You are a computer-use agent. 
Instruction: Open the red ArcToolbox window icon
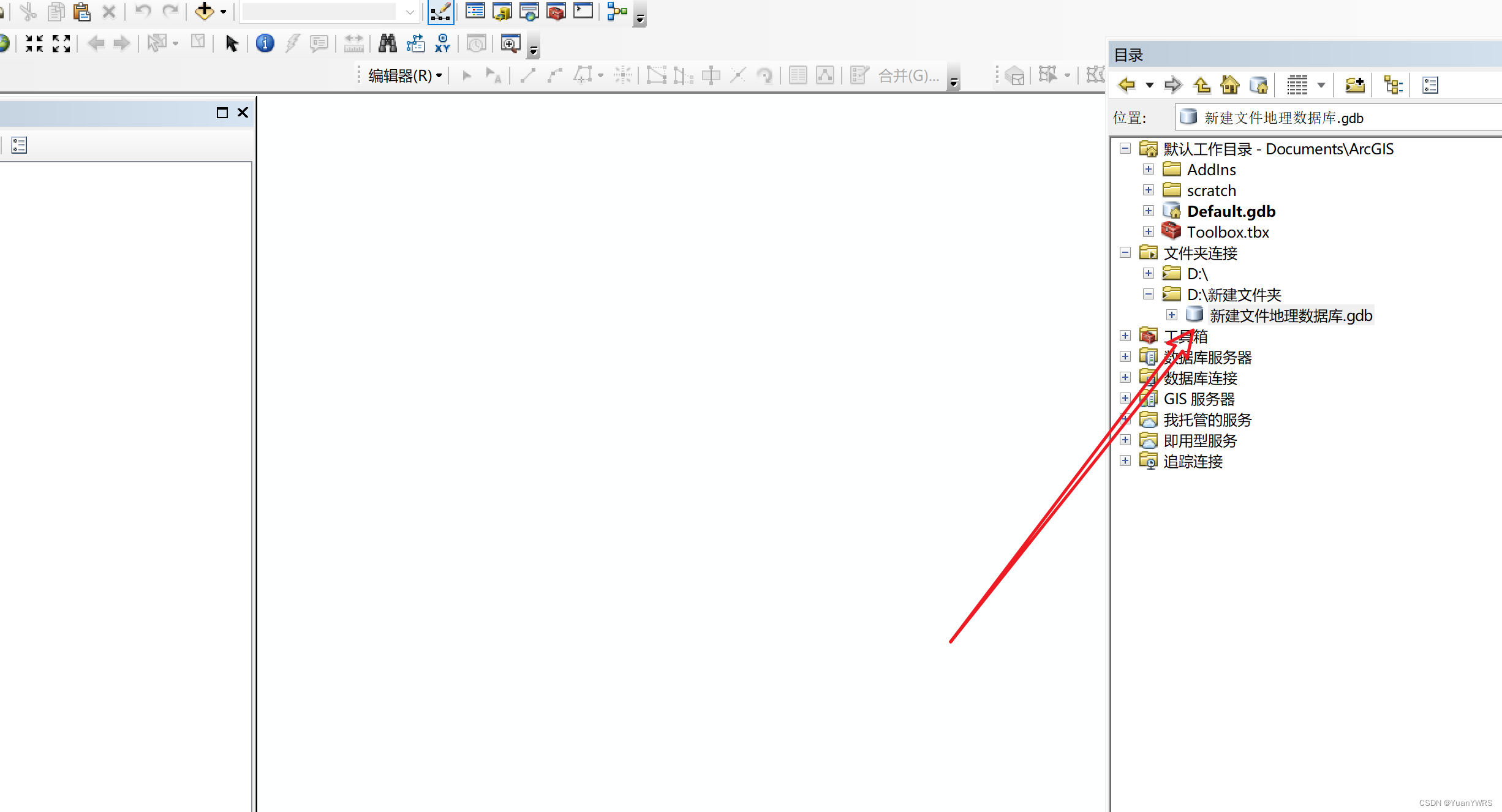tap(556, 11)
